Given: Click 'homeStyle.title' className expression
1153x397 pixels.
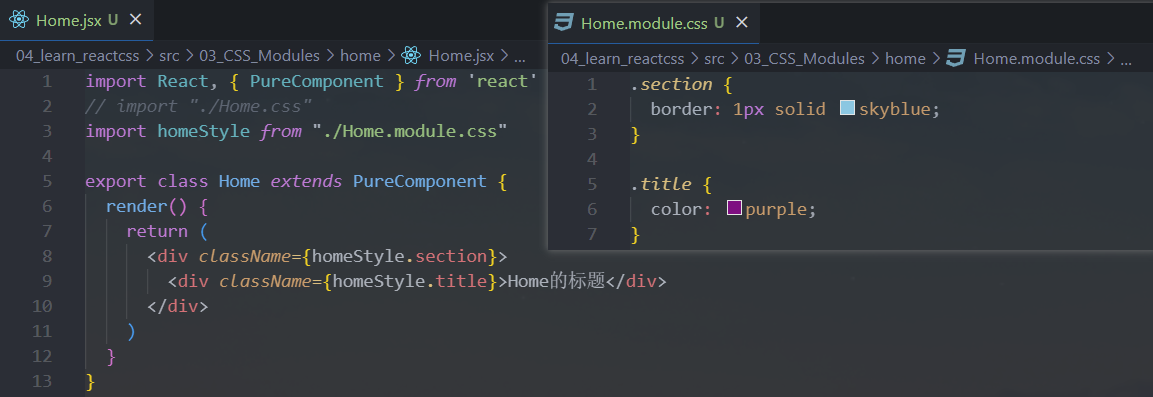Looking at the screenshot, I should click(410, 281).
